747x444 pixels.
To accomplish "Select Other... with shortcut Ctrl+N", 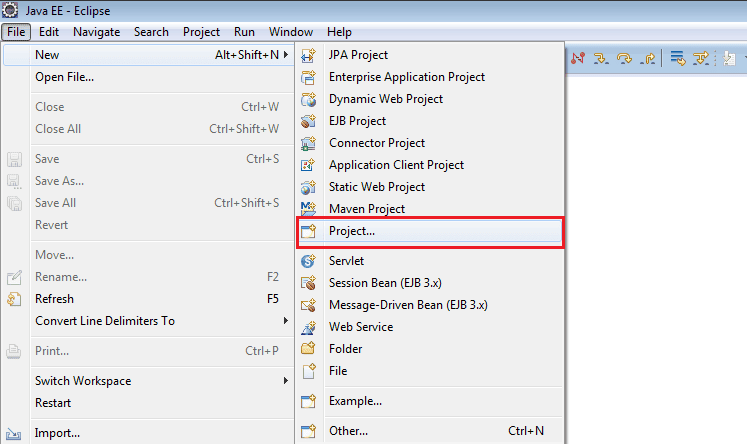I will tap(430, 431).
